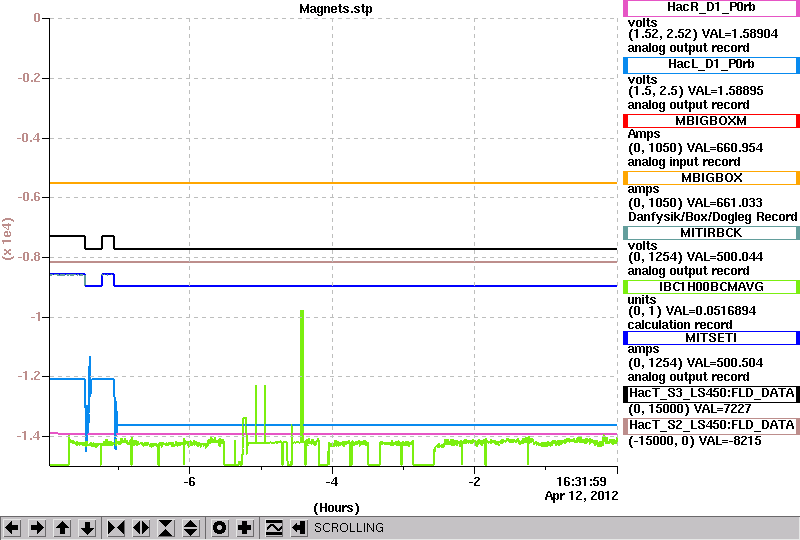Select the MITSETI legend entry
Viewport: 800px width, 540px height.
[x=711, y=338]
